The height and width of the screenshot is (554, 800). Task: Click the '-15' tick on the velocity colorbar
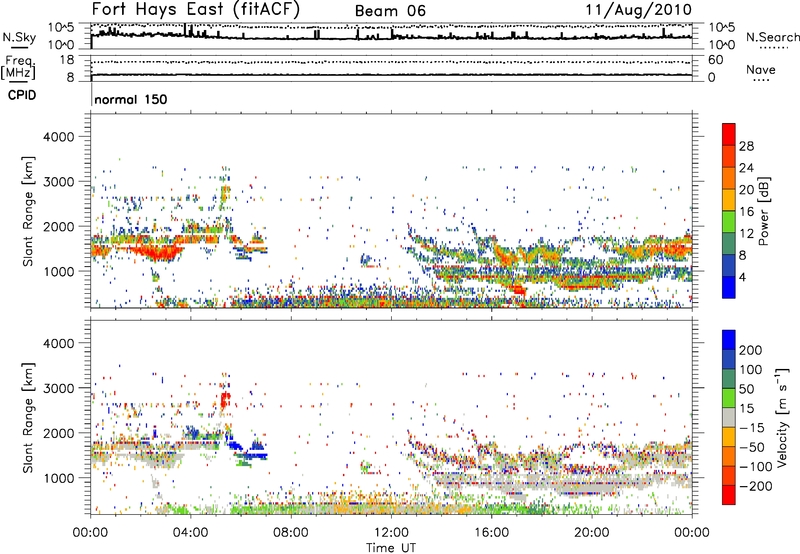[x=753, y=428]
